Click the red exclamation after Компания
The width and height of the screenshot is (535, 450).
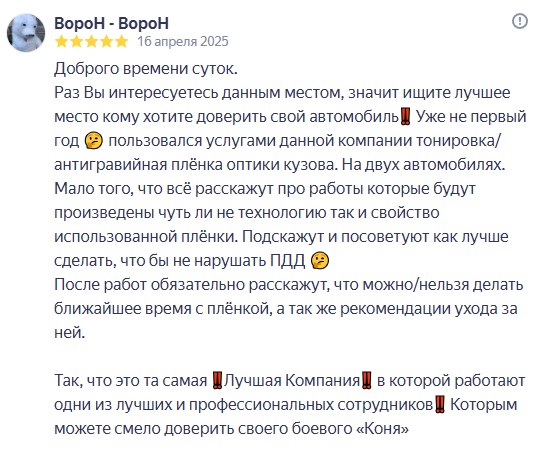[x=367, y=380]
